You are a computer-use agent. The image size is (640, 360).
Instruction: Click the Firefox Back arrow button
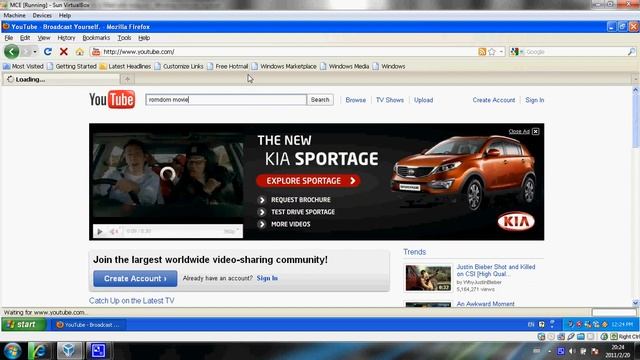pos(11,51)
